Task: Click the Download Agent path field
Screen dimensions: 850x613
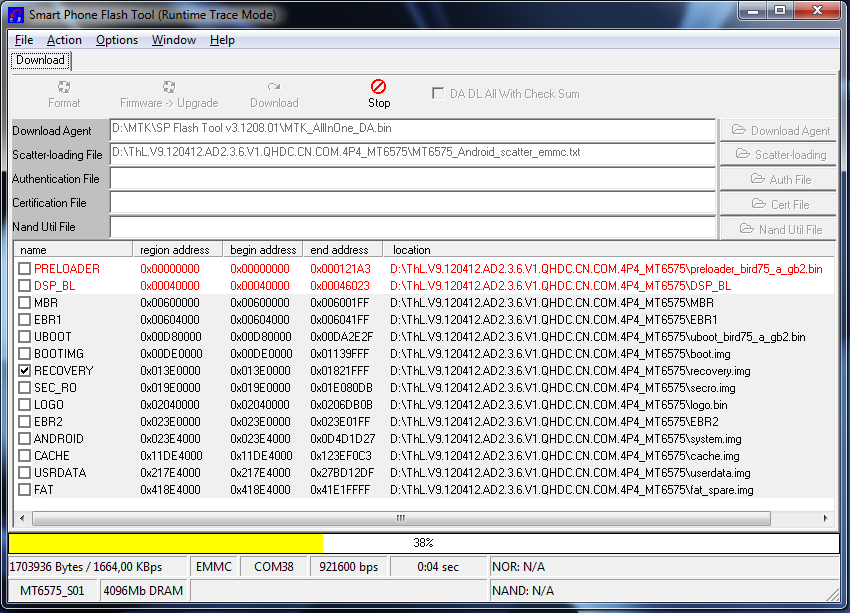Action: click(413, 130)
